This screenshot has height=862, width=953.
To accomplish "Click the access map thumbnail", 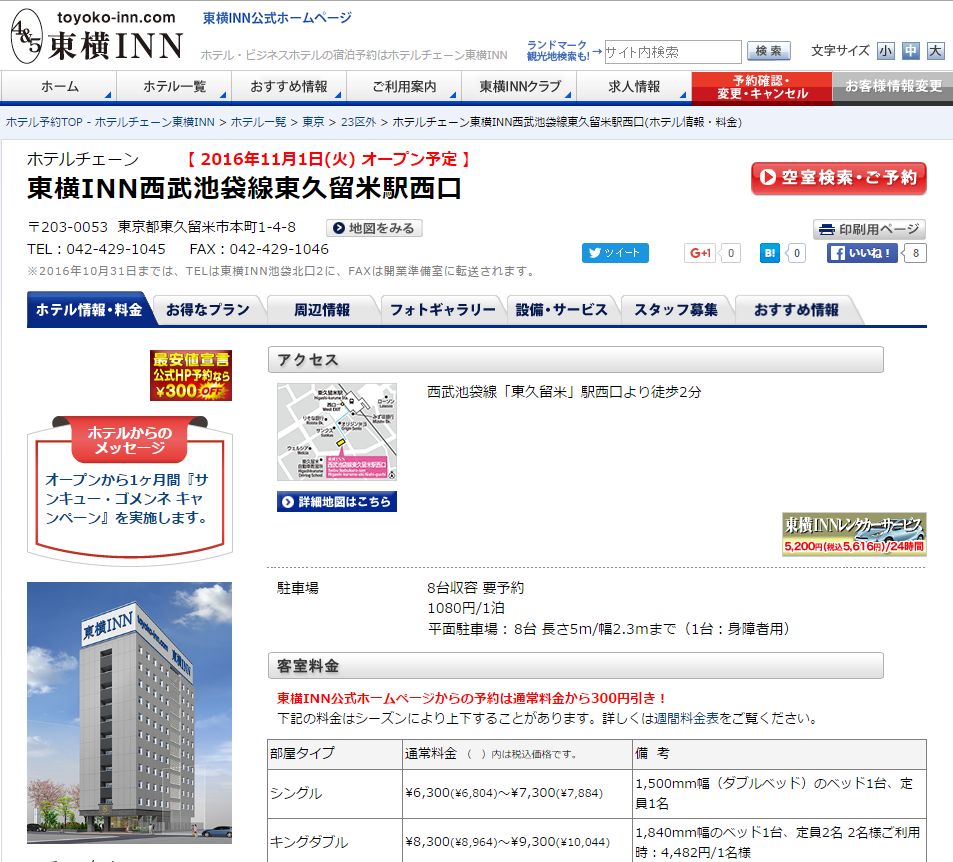I will [337, 432].
